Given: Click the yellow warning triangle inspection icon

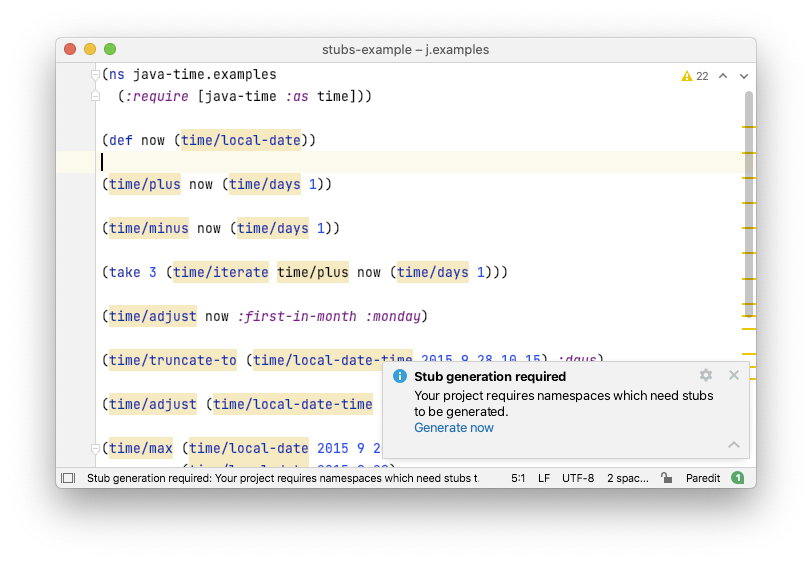Looking at the screenshot, I should [687, 76].
